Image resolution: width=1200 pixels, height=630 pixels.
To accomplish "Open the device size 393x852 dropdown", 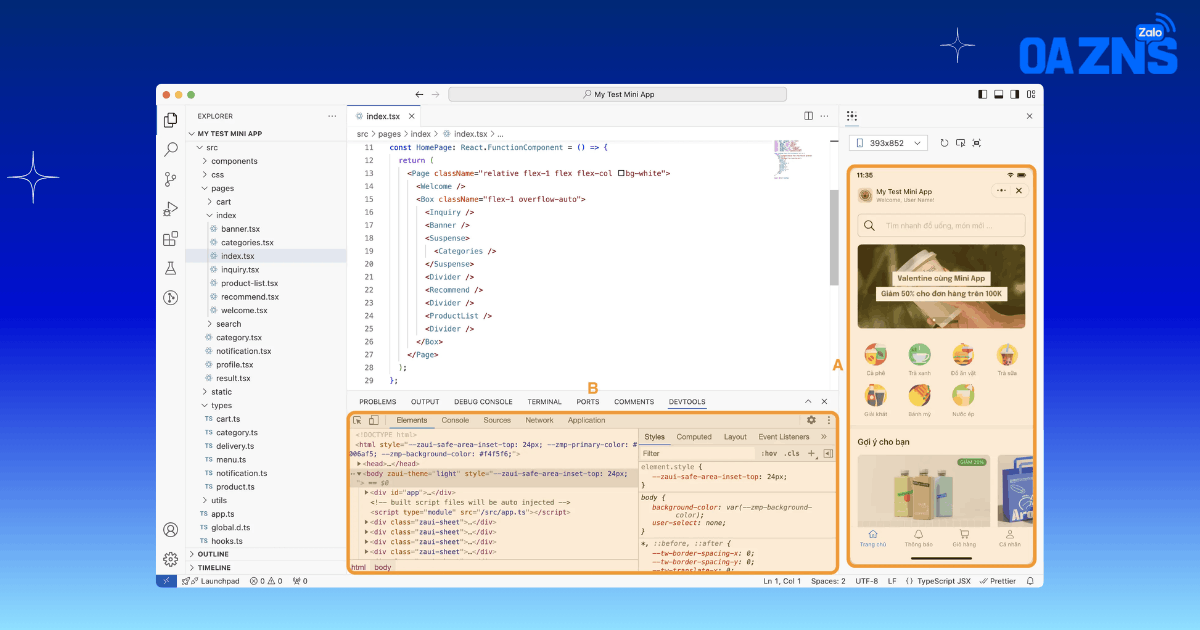I will (889, 143).
